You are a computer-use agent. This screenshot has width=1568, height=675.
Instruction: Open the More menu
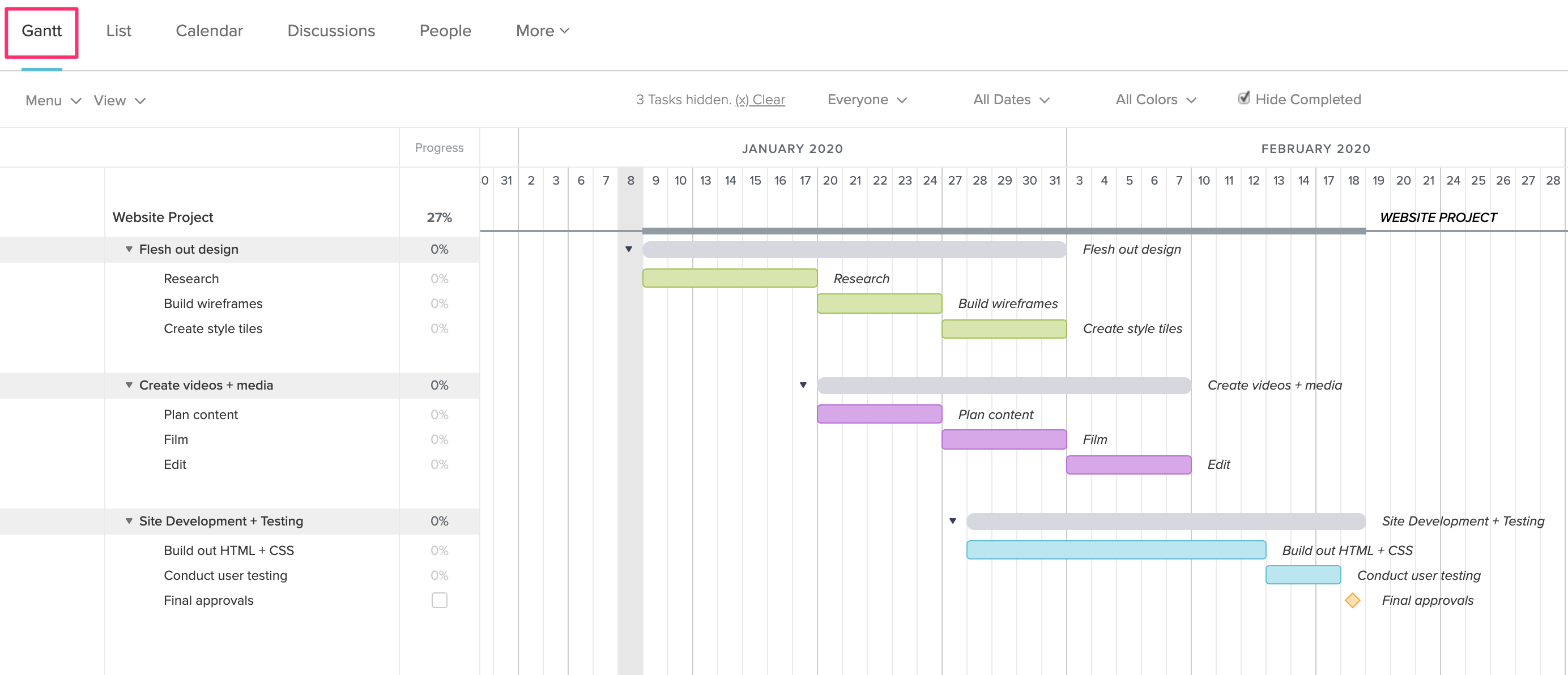[541, 31]
